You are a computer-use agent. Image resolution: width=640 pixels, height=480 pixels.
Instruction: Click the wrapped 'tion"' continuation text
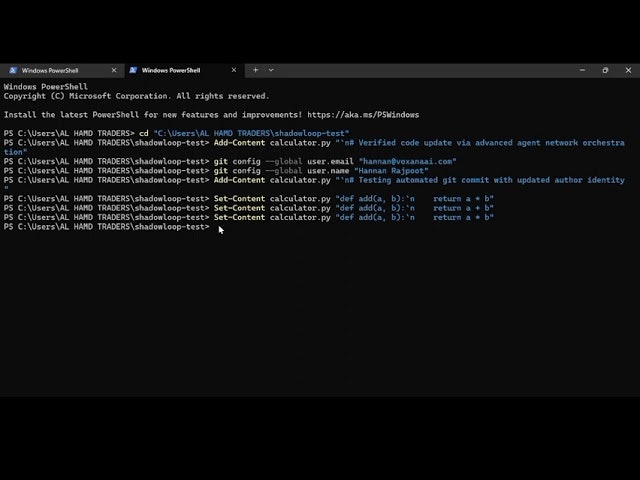[x=15, y=152]
